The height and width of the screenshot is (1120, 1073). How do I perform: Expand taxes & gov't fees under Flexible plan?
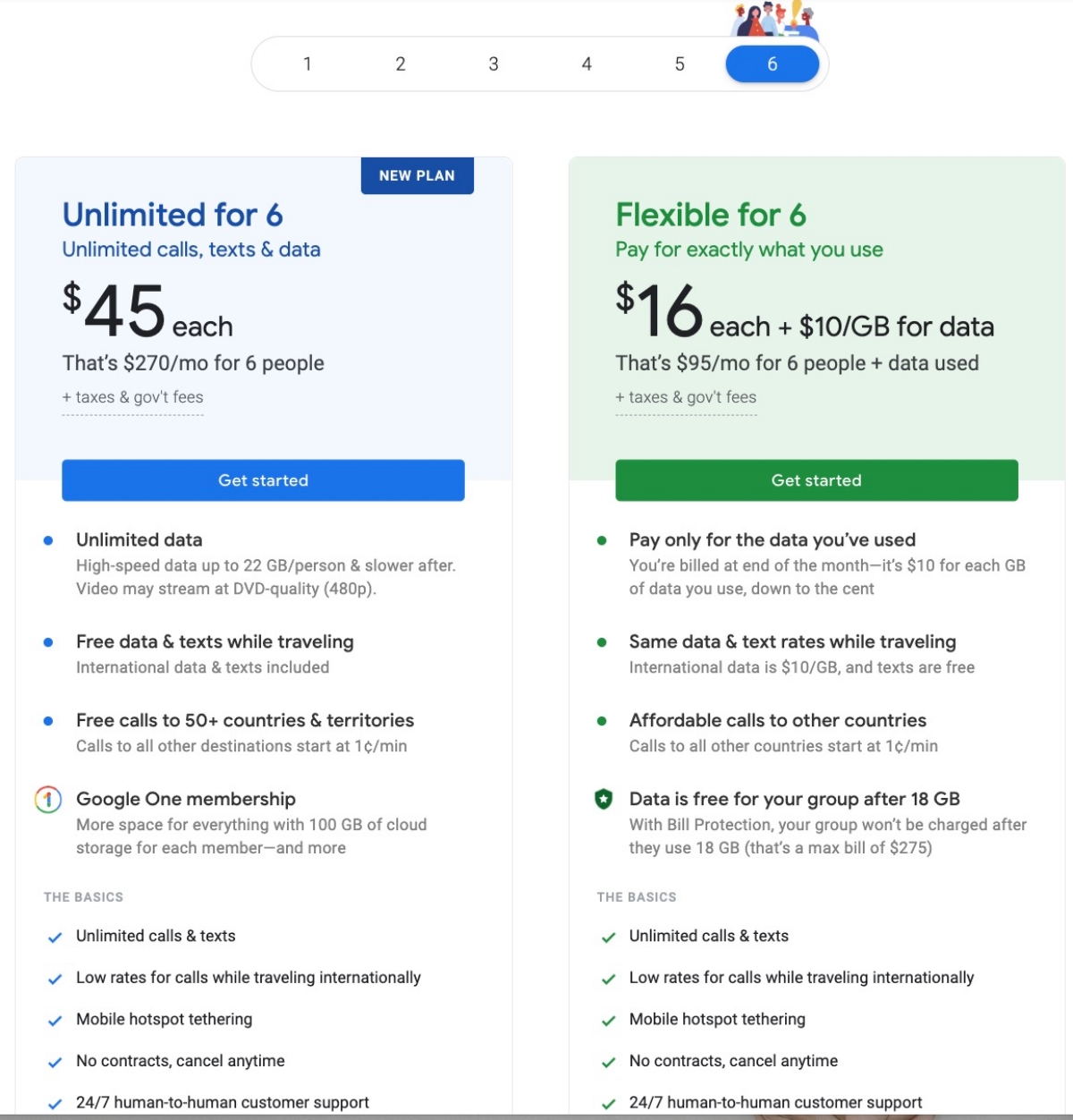click(686, 397)
